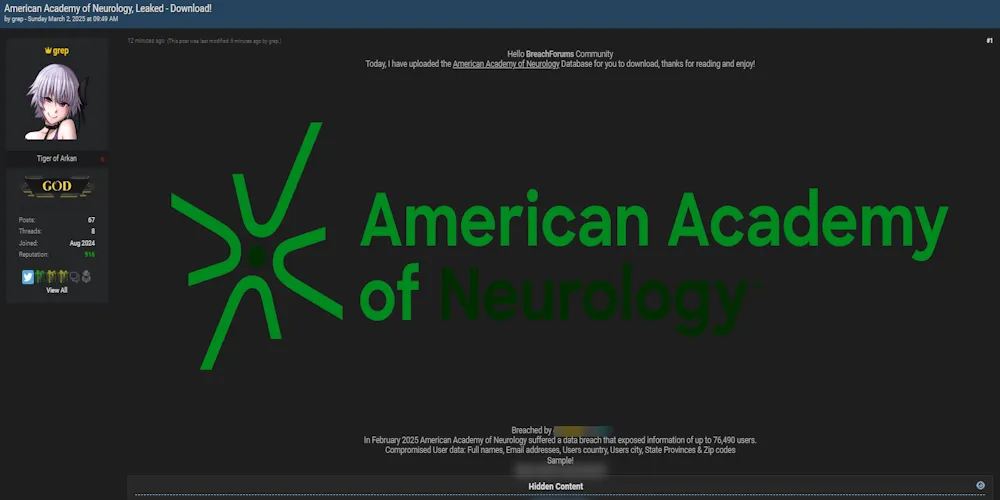Image resolution: width=1000 pixels, height=500 pixels.
Task: Click the gold crown icon beside grep
Action: pos(48,51)
